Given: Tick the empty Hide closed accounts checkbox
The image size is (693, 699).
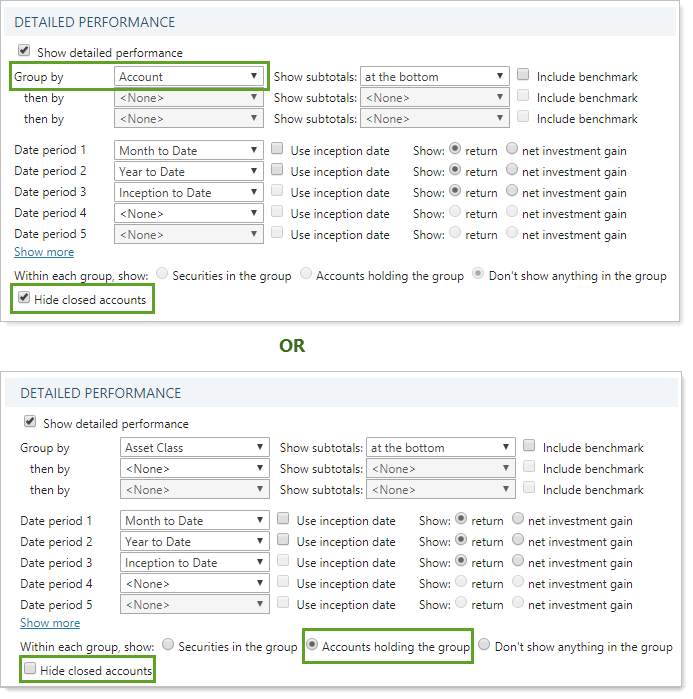Looking at the screenshot, I should pyautogui.click(x=29, y=669).
